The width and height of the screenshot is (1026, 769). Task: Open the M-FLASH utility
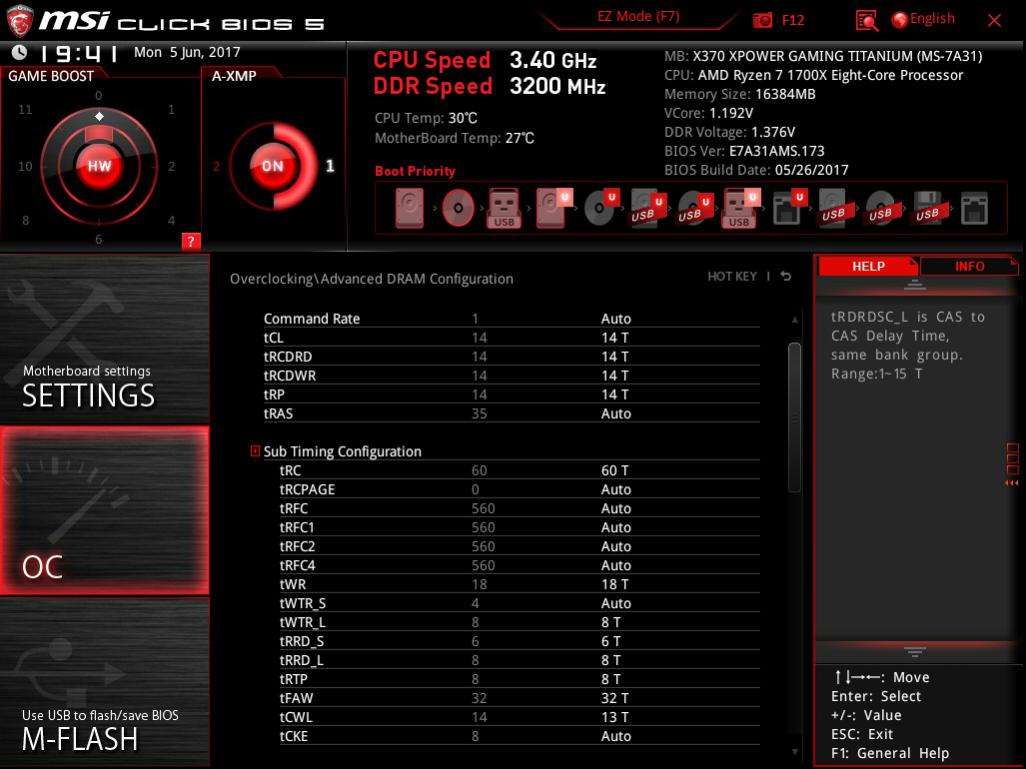point(104,684)
